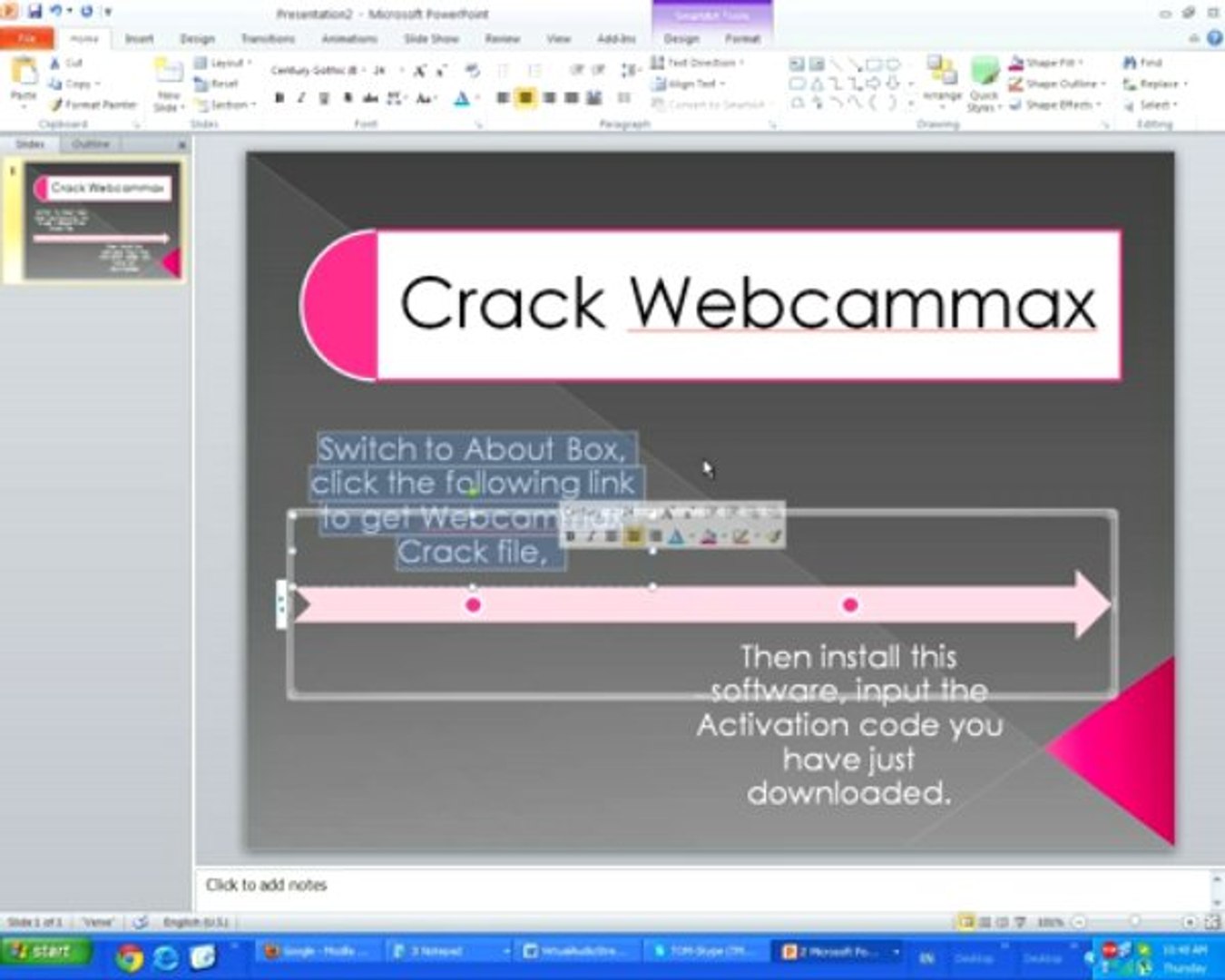Click the Shape Outline icon
This screenshot has width=1225, height=980.
[1016, 83]
